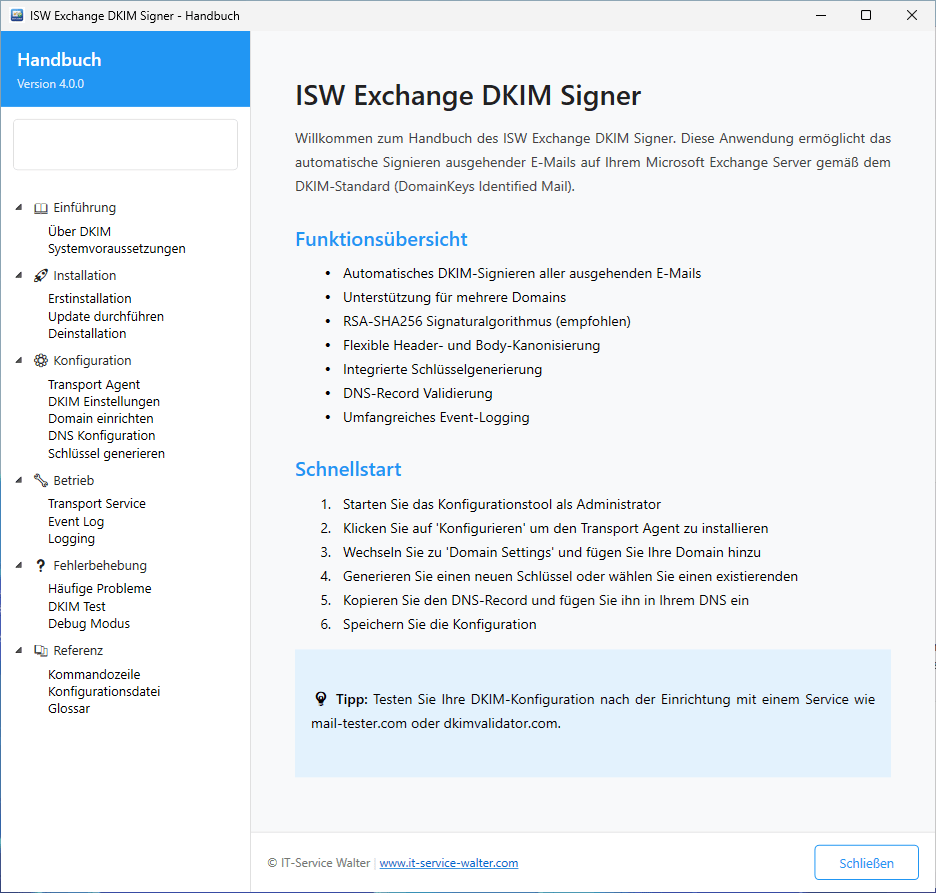Open the www.it-service-walter.com link
The height and width of the screenshot is (893, 936).
(448, 862)
